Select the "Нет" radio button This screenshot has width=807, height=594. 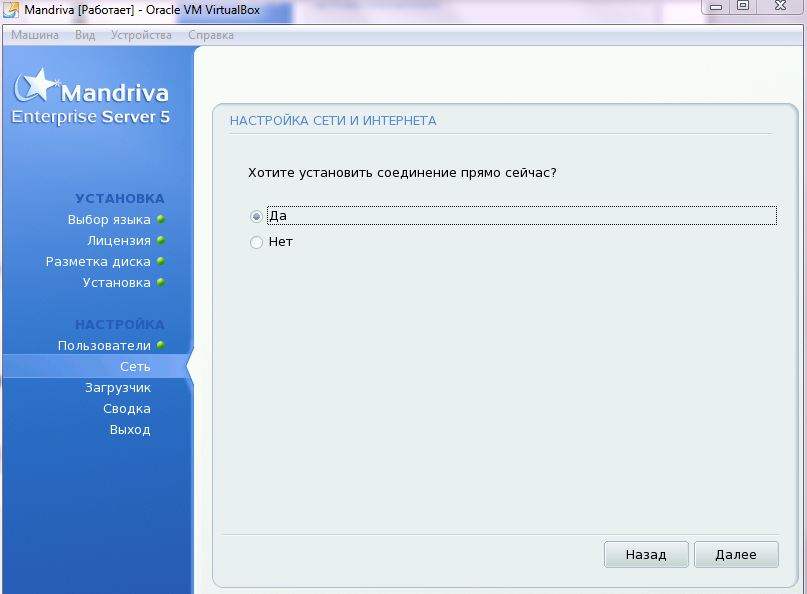tap(256, 242)
